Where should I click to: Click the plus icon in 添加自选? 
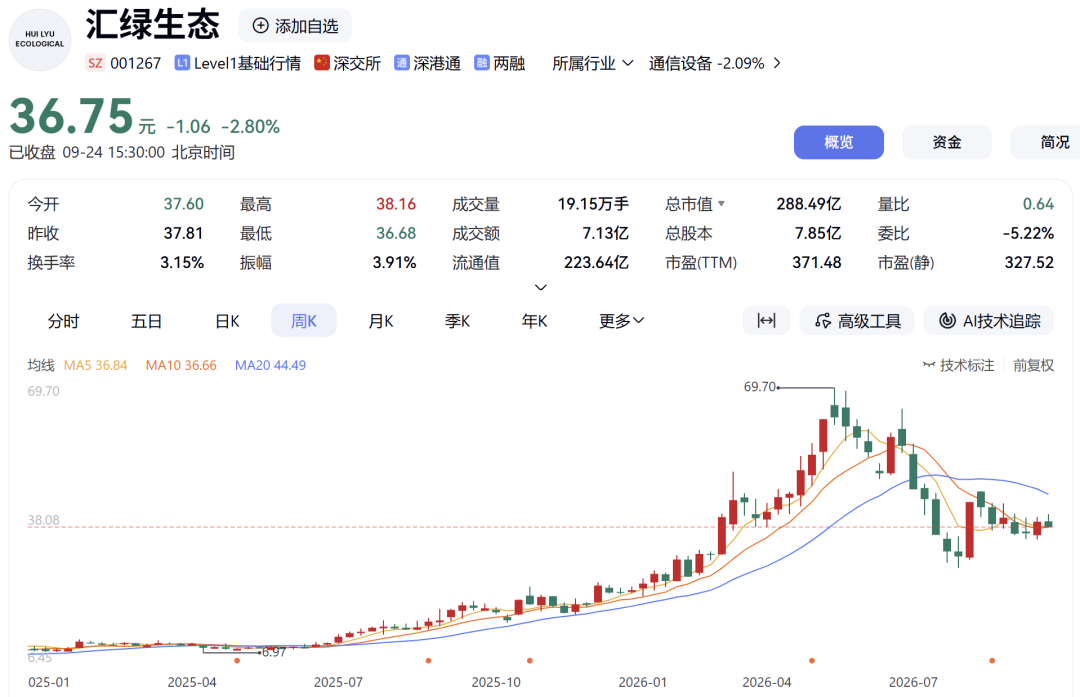click(260, 26)
